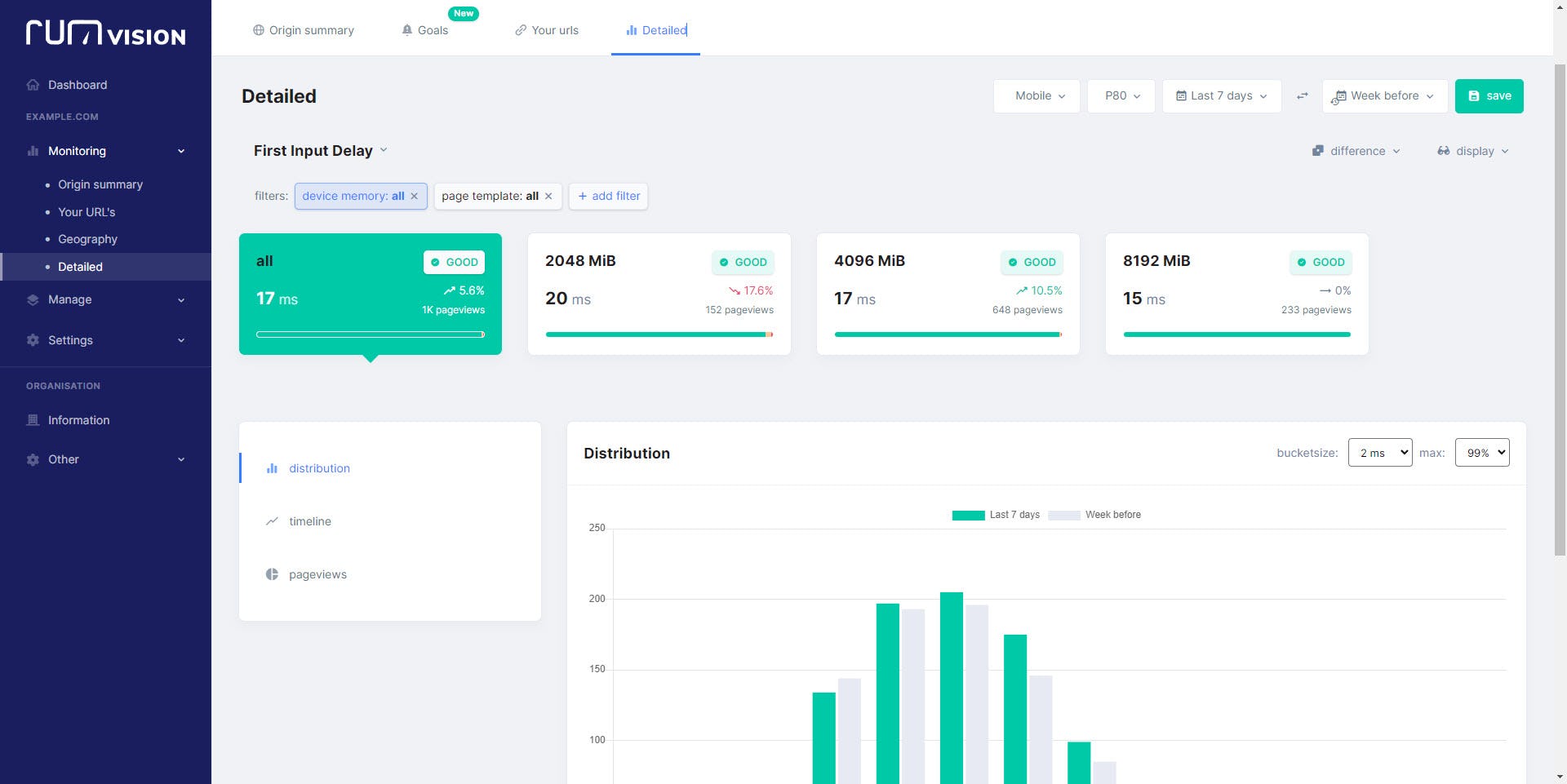Select the 8192 MiB card progress bar
Viewport: 1567px width, 784px height.
(x=1236, y=334)
